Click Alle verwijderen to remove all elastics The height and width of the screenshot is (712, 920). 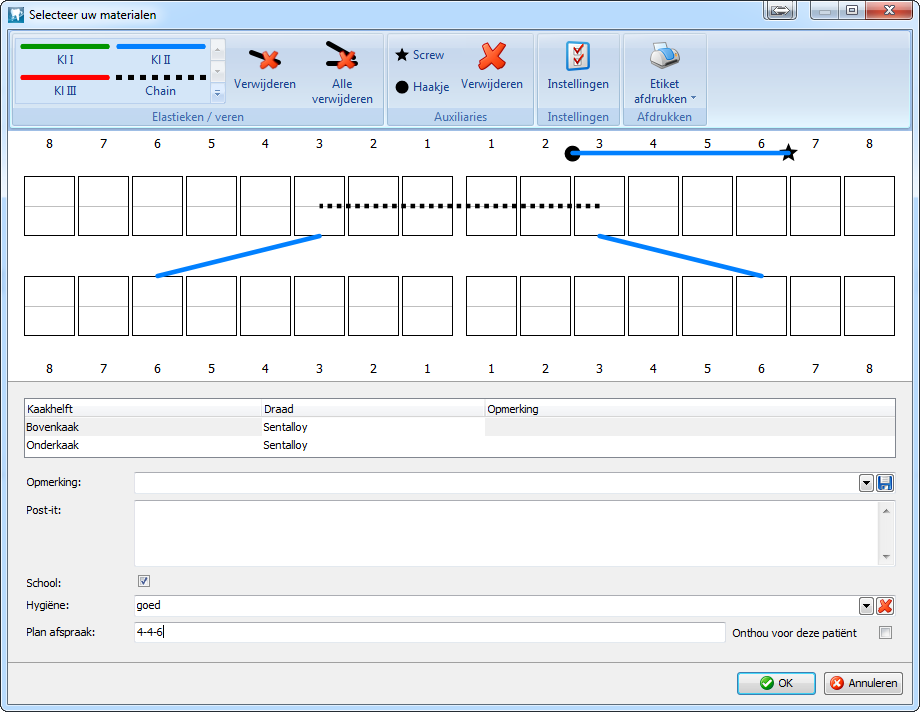click(x=342, y=72)
